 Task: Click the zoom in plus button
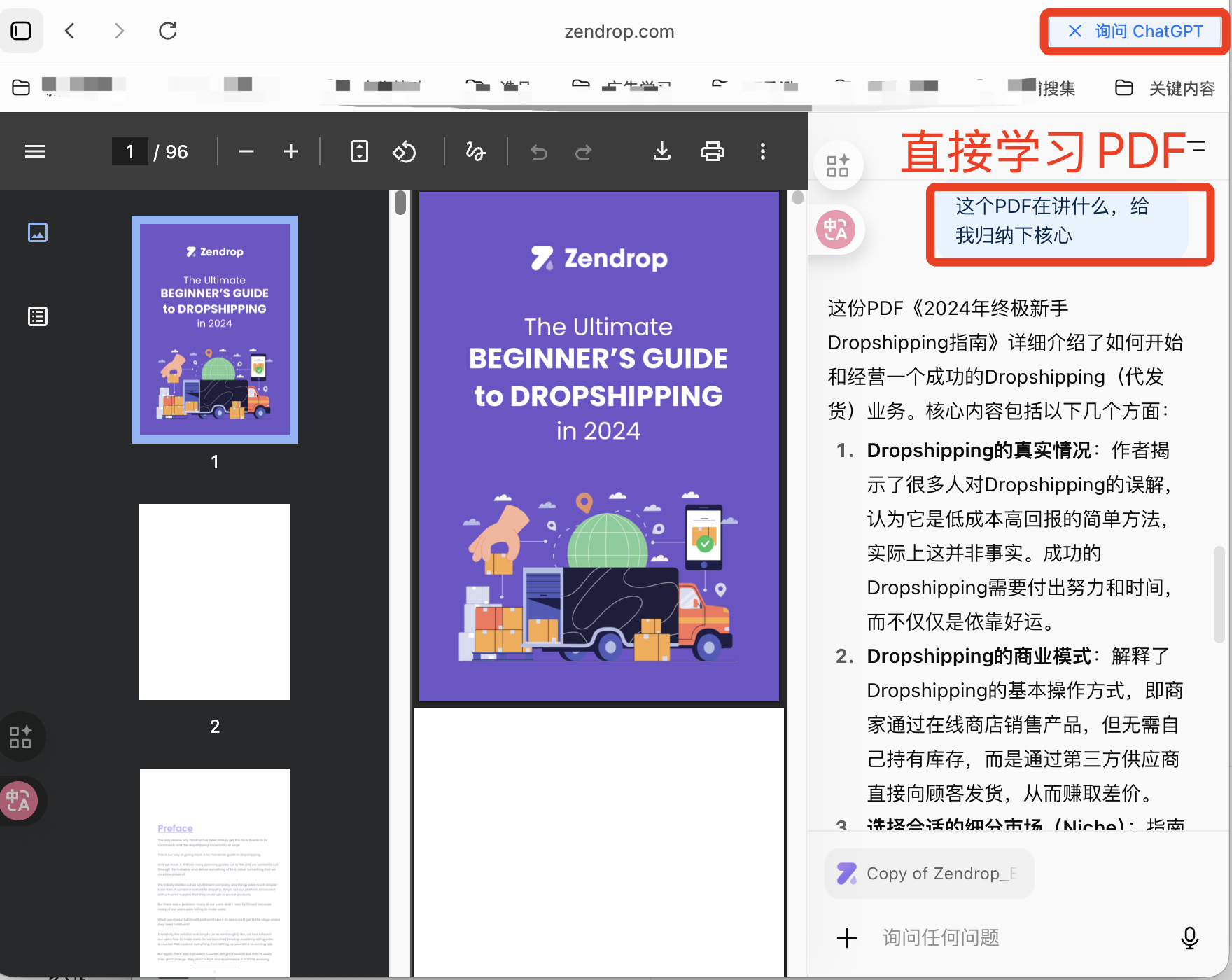coord(291,151)
